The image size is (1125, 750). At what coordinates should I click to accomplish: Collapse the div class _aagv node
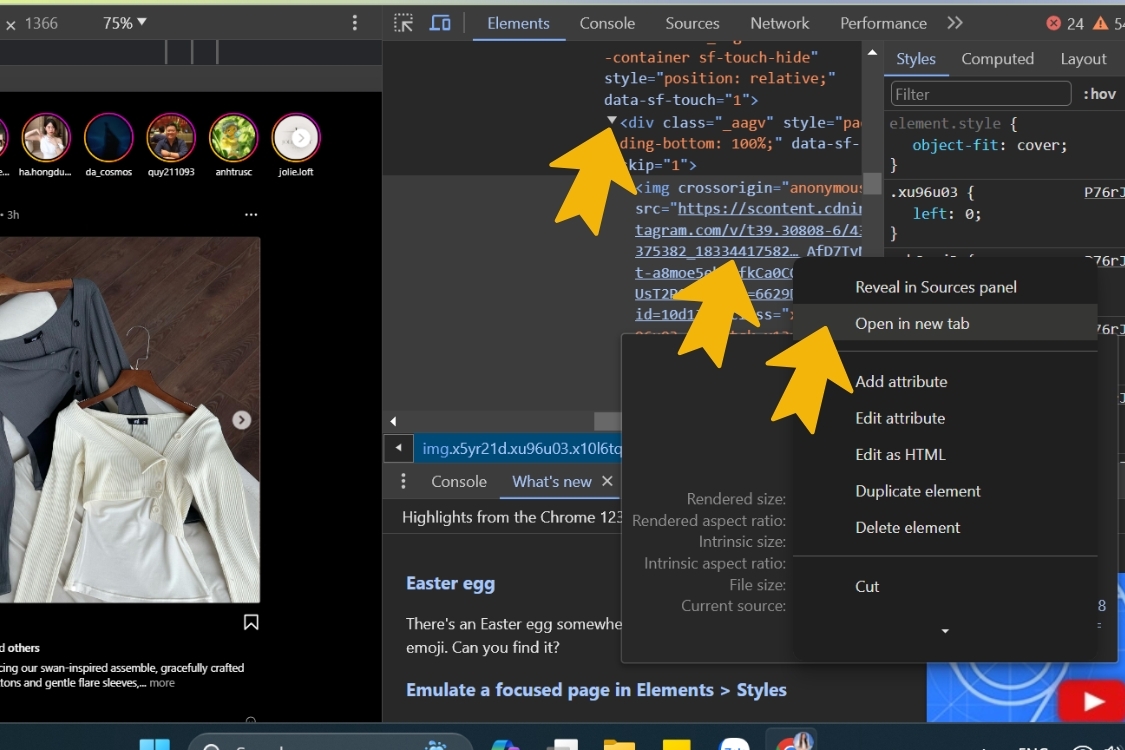pyautogui.click(x=611, y=121)
